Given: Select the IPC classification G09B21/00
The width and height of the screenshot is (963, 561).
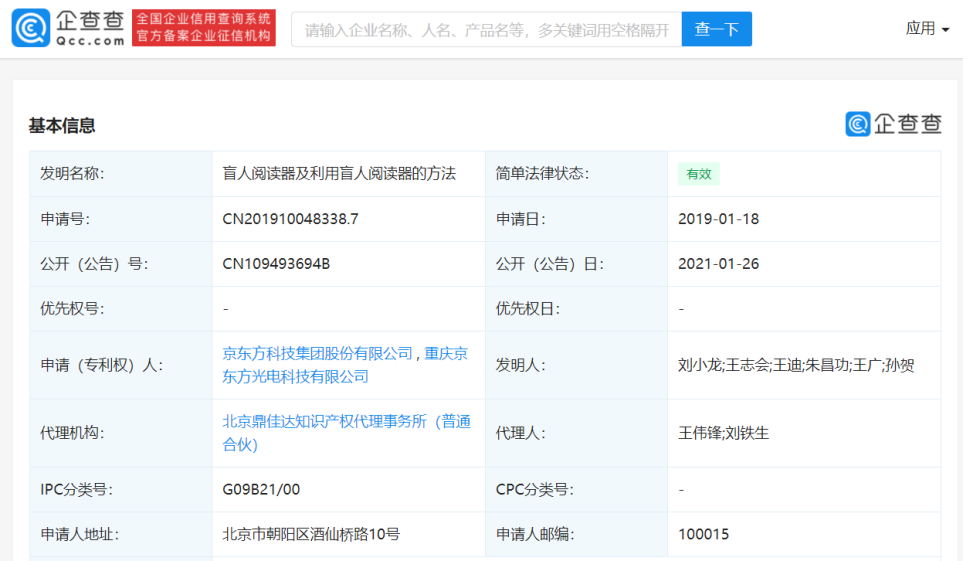Looking at the screenshot, I should (x=261, y=489).
